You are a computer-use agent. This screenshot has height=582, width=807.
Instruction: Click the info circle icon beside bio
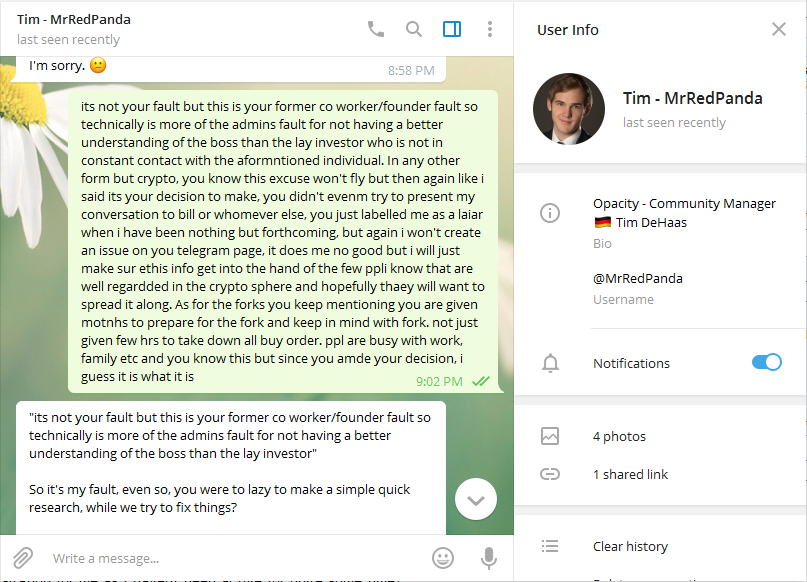tap(550, 213)
